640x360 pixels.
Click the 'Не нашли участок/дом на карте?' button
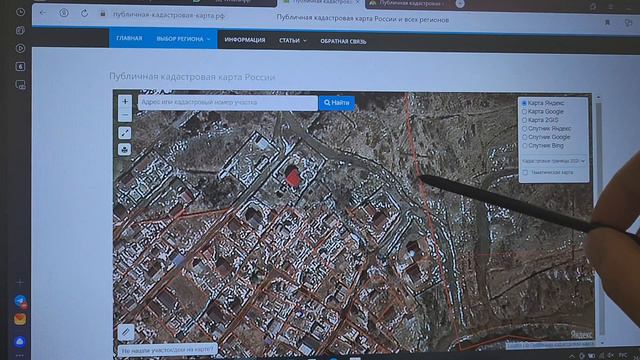167,350
